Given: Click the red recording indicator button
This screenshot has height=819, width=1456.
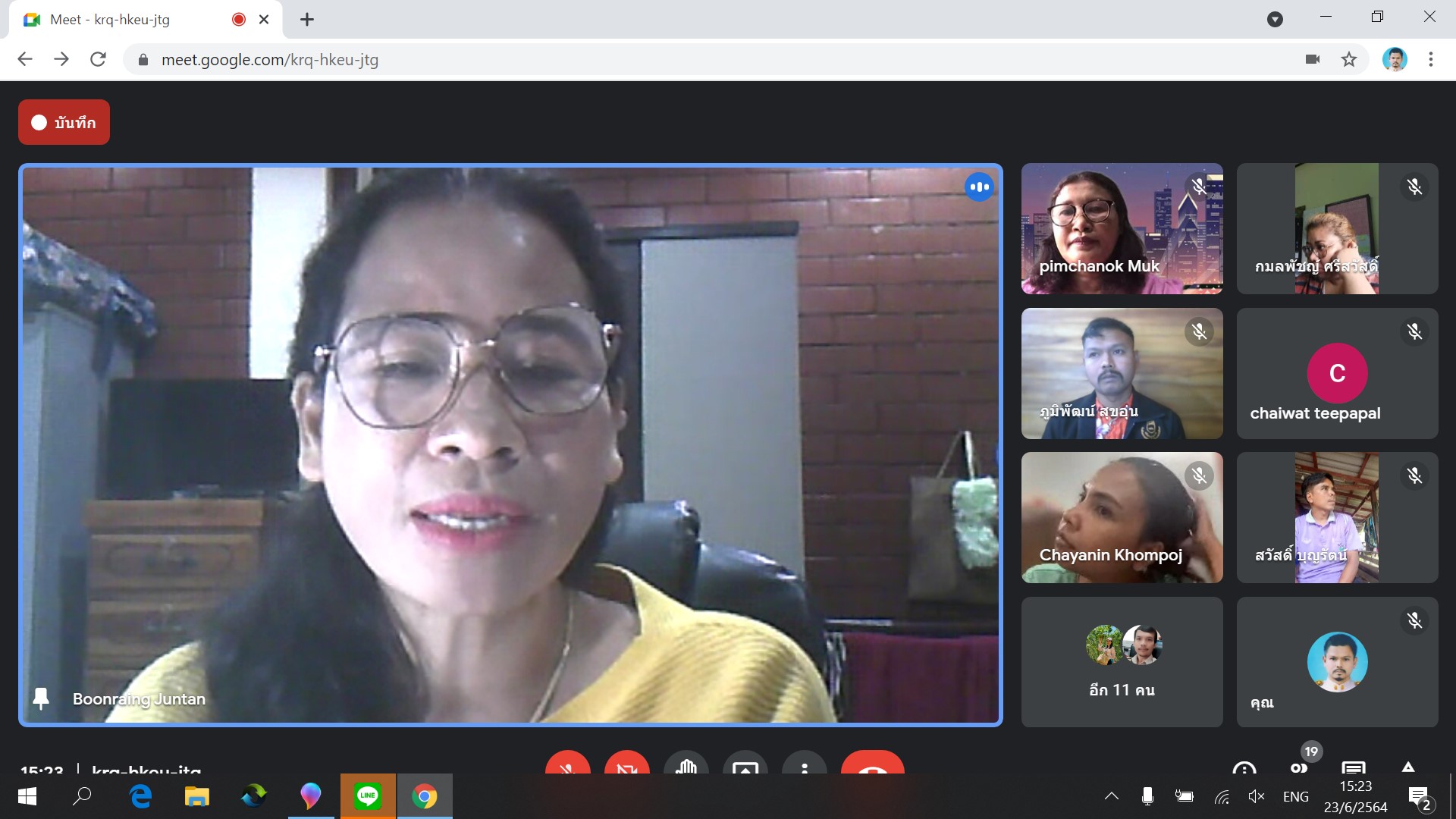Looking at the screenshot, I should [64, 122].
